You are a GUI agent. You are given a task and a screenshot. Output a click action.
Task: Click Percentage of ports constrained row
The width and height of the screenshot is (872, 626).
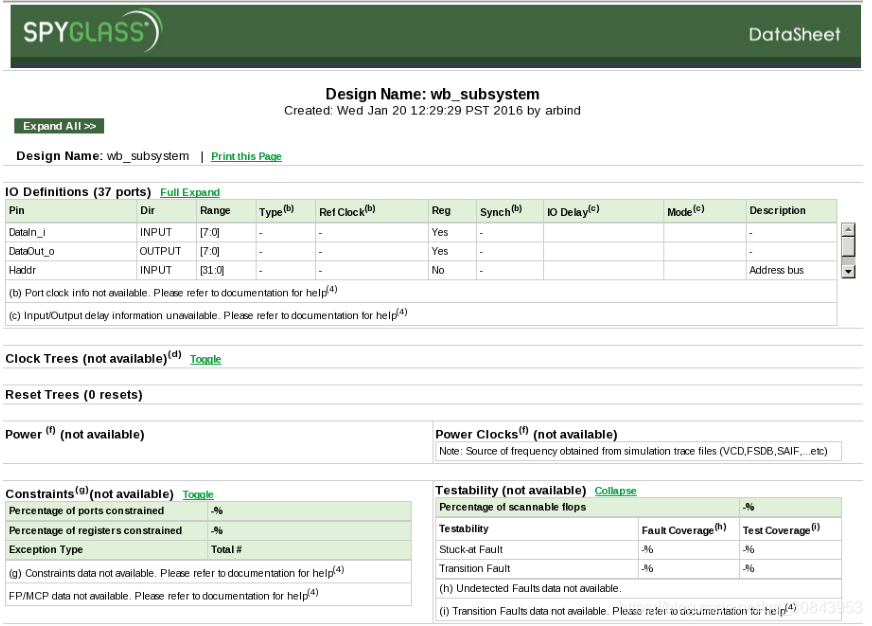click(x=209, y=511)
